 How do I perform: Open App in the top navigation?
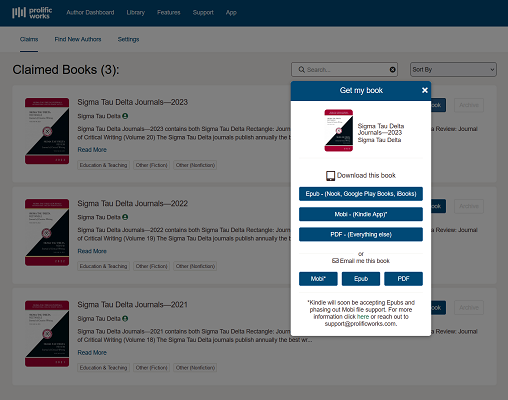(x=231, y=13)
